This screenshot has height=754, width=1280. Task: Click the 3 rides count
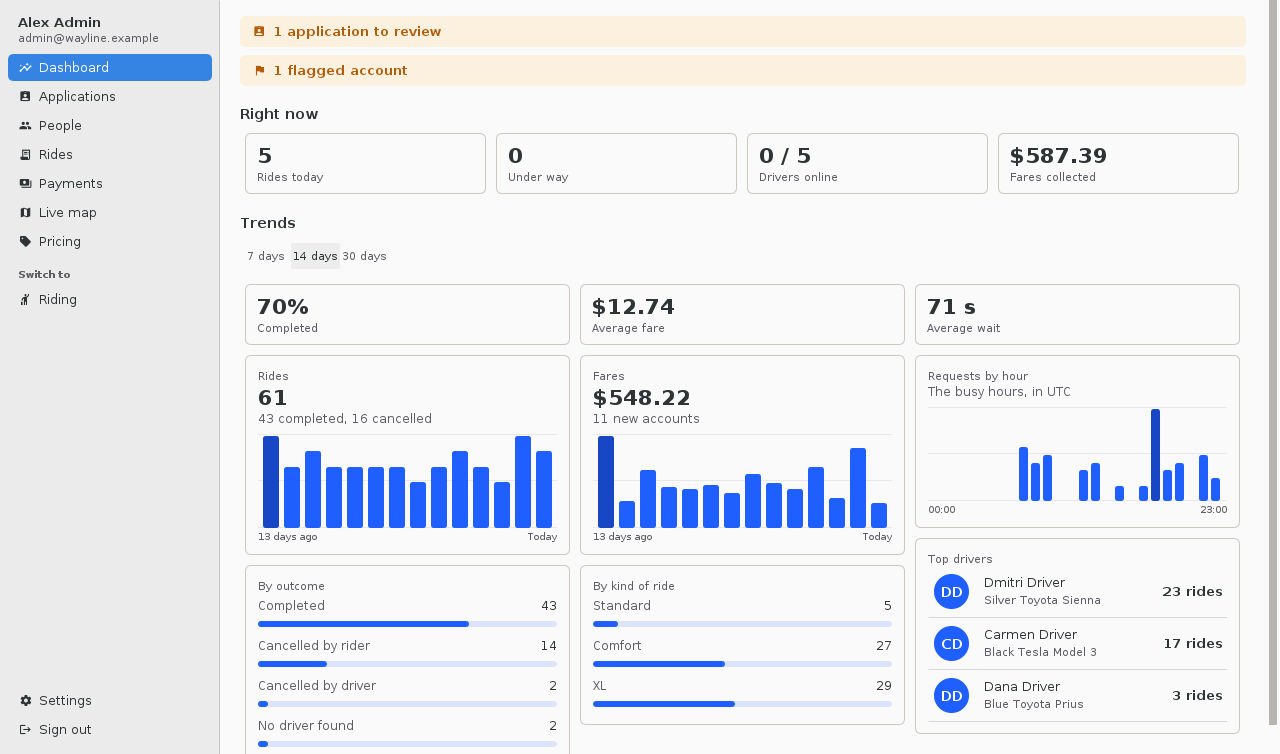click(x=1197, y=696)
